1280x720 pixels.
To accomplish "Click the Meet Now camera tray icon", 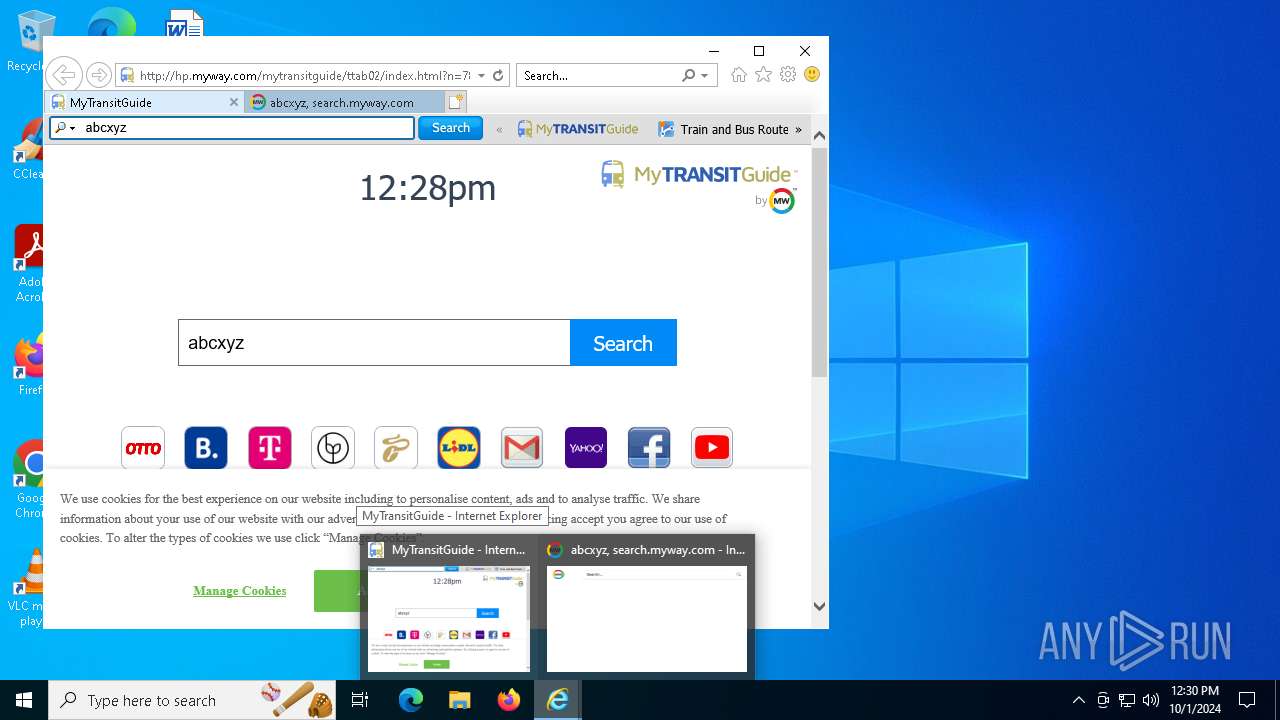I will [x=1103, y=700].
